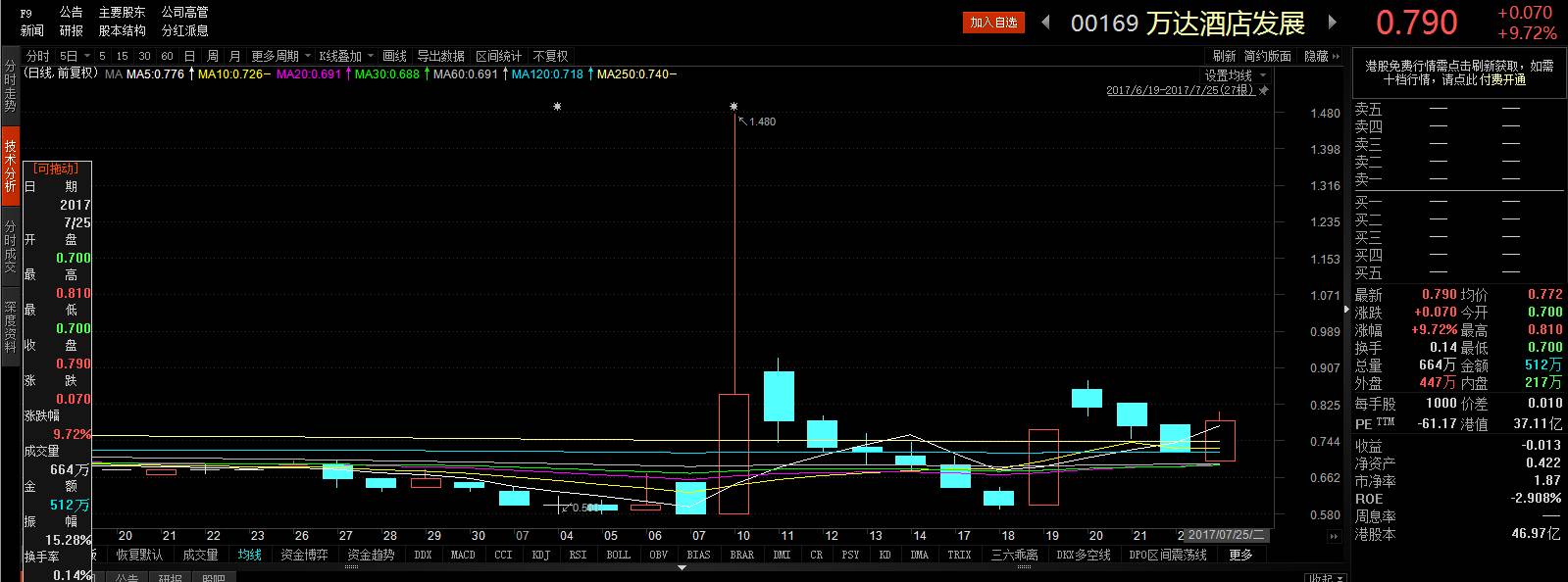Open 分红派息 dividend information
This screenshot has width=1568, height=582.
(185, 31)
